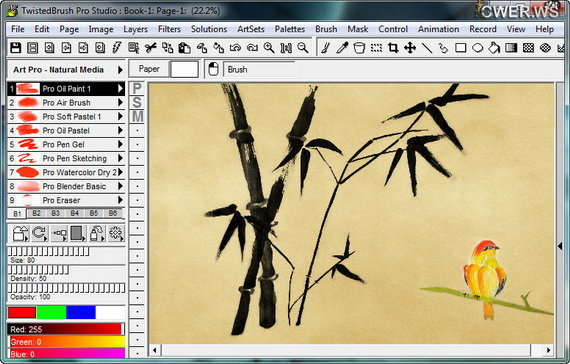This screenshot has height=364, width=570.
Task: Select the tilted paint bucket Fill tool
Action: click(x=494, y=48)
